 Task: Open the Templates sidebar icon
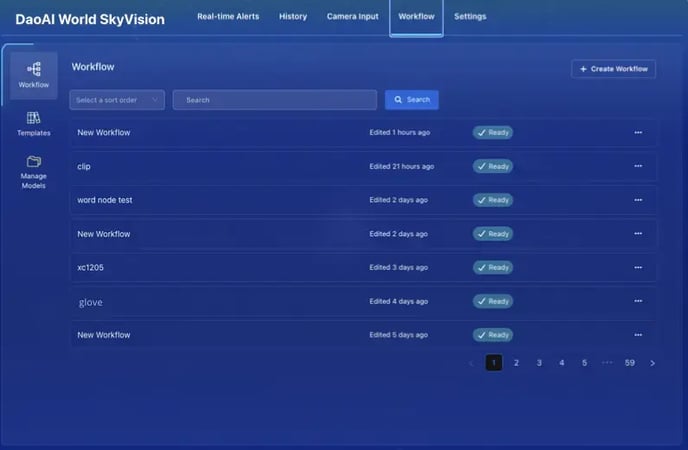tap(33, 118)
